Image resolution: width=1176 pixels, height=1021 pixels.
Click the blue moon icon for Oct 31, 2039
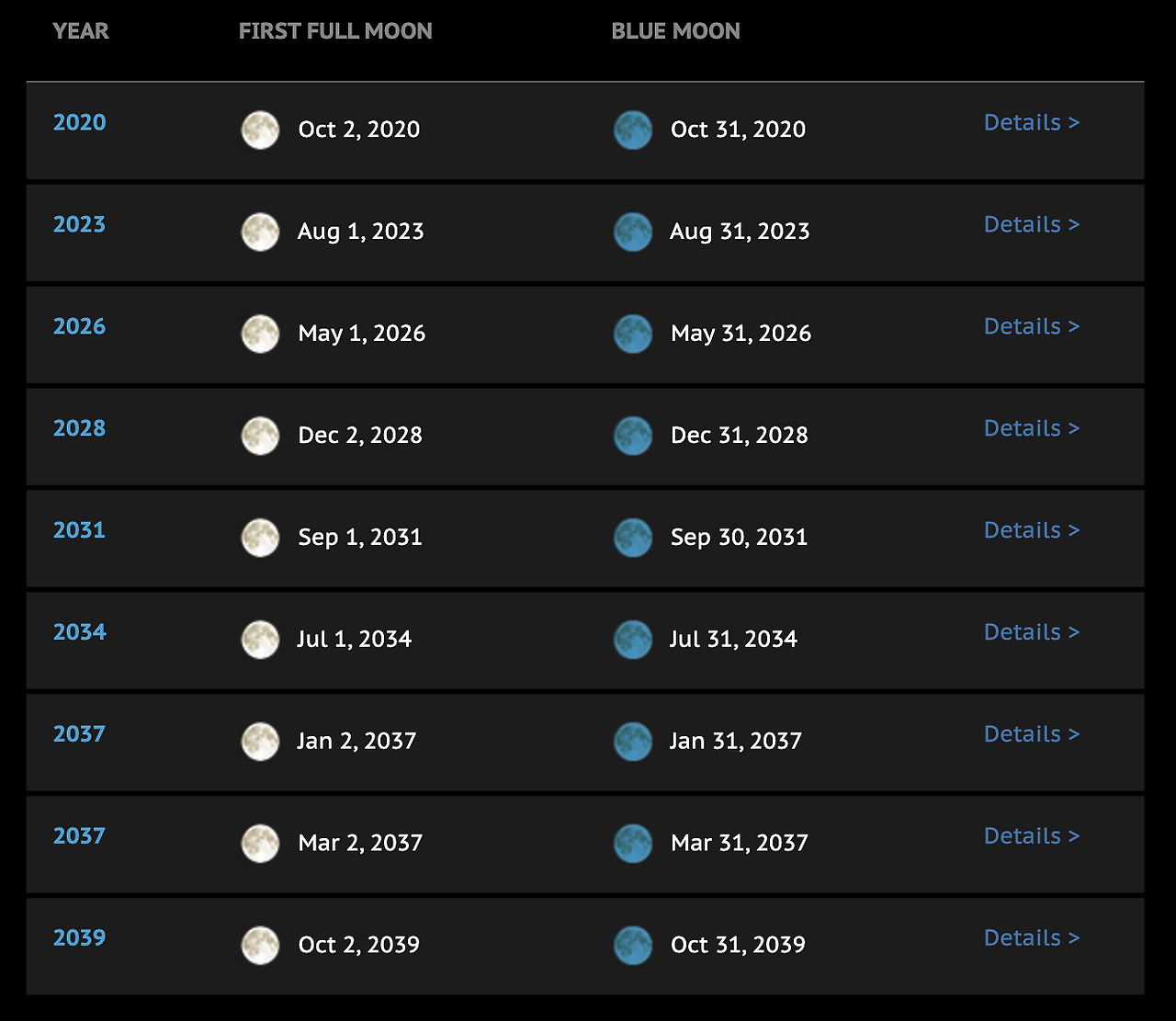tap(633, 946)
